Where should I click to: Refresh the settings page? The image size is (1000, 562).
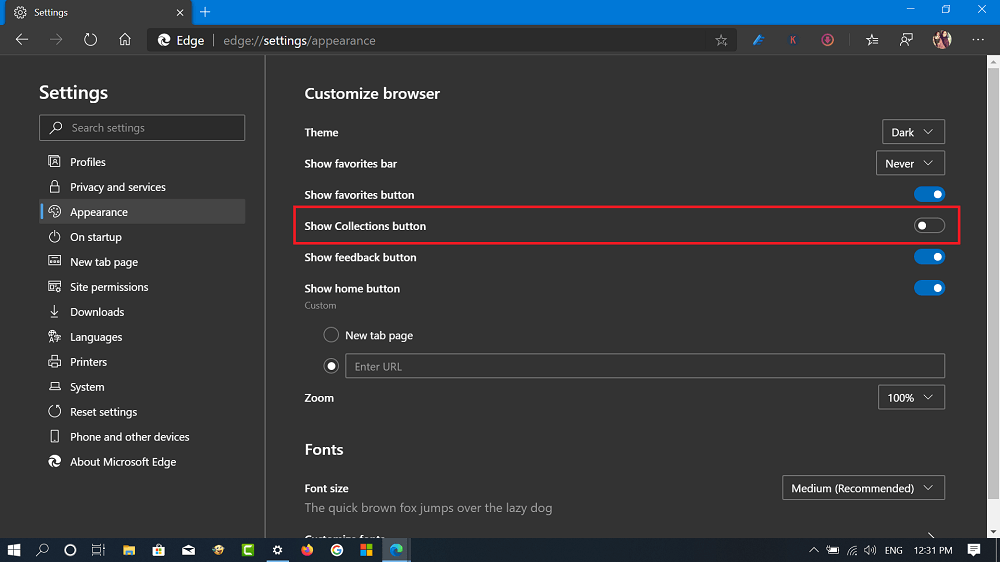[91, 40]
